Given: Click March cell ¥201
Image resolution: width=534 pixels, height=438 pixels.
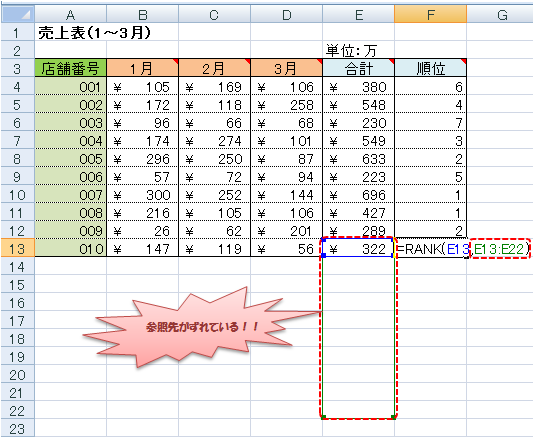Looking at the screenshot, I should tap(286, 231).
